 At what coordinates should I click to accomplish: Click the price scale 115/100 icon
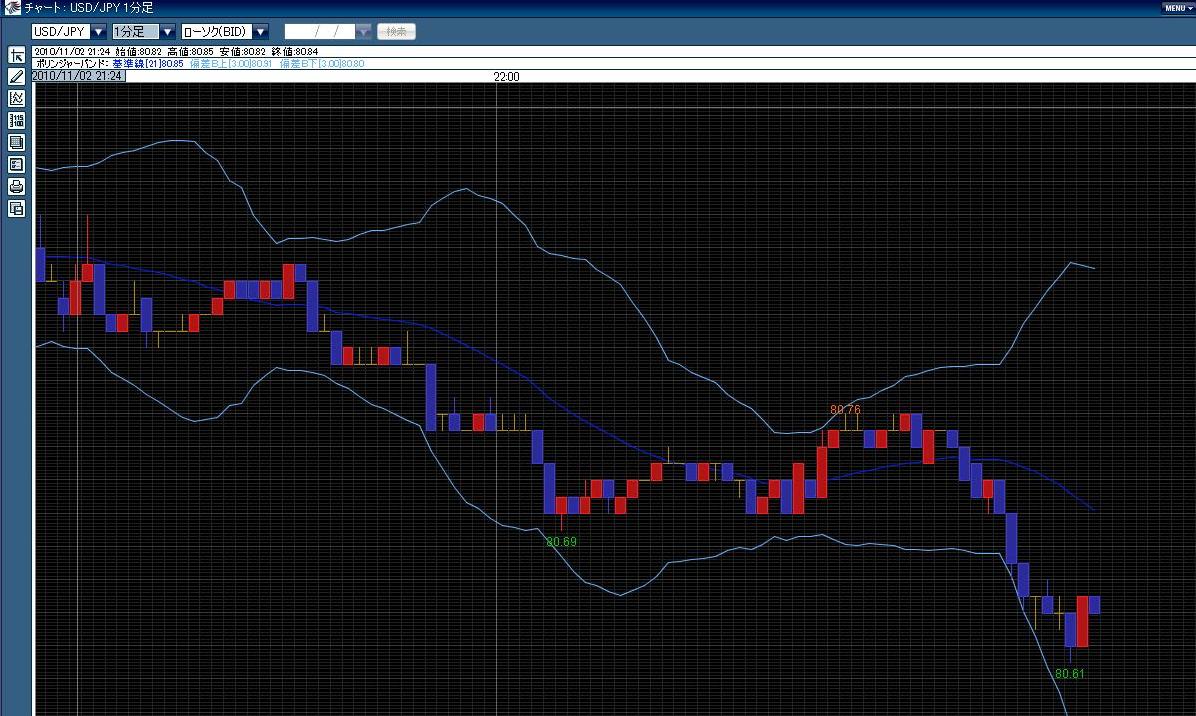coord(16,120)
